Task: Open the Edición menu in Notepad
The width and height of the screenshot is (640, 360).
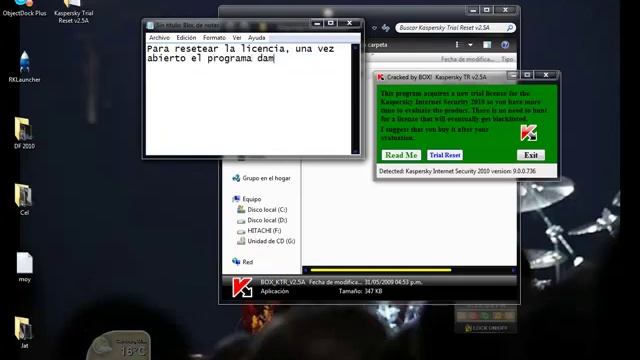Action: pyautogui.click(x=186, y=38)
